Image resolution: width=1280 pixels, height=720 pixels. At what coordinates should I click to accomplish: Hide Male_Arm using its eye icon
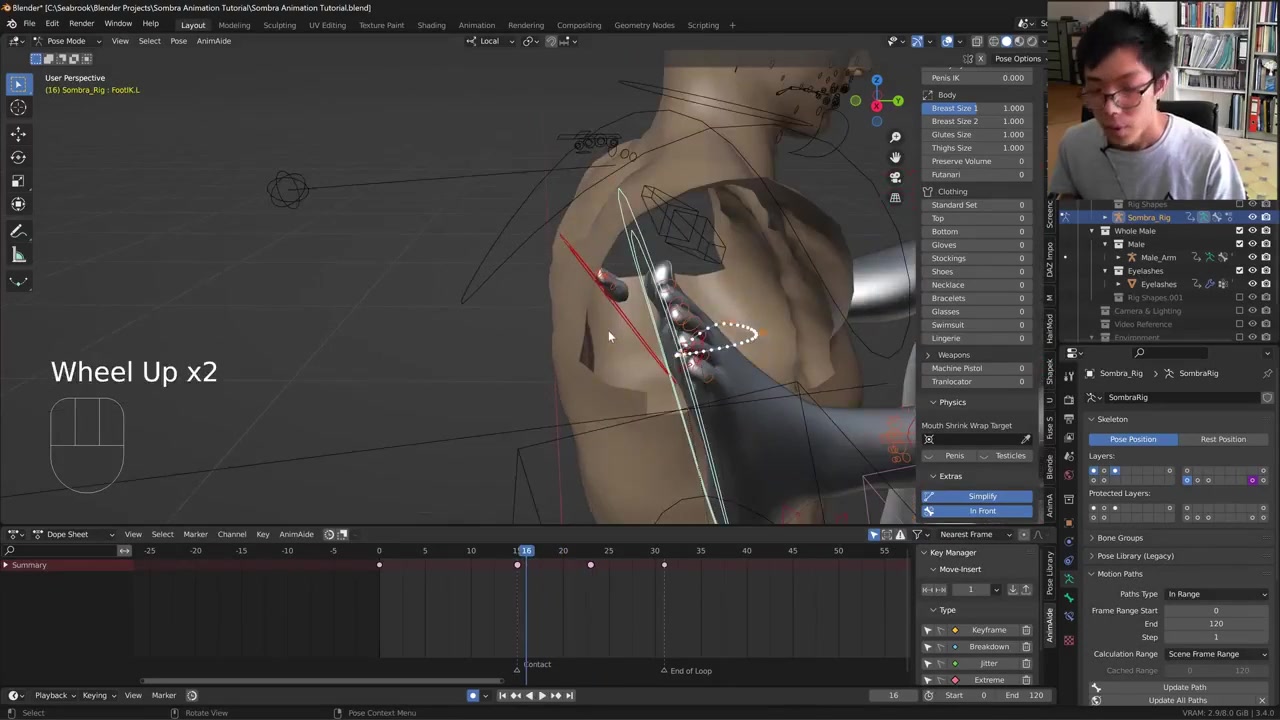pos(1252,257)
